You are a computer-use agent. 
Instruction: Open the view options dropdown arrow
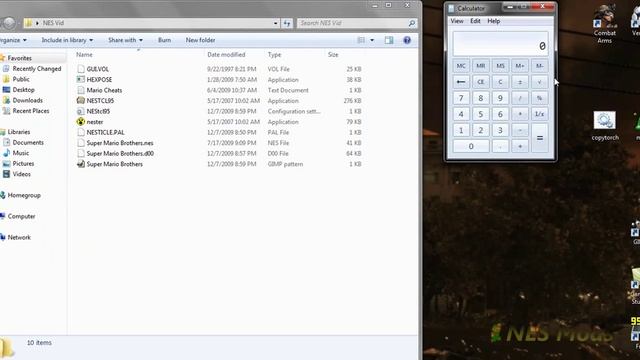point(372,40)
